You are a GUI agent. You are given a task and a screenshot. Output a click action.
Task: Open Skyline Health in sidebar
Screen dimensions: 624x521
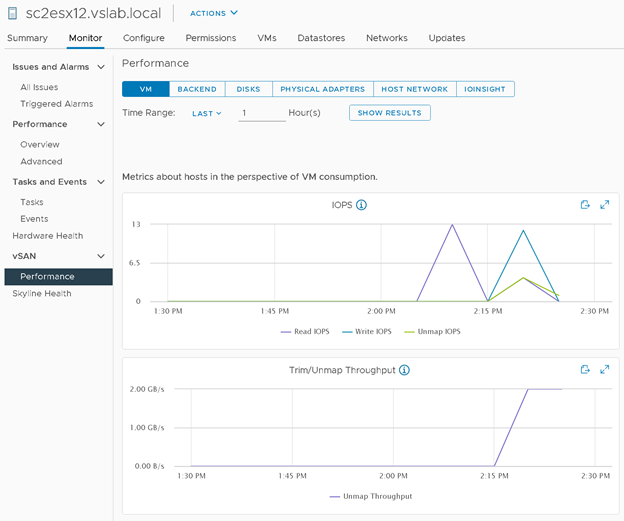click(x=41, y=294)
